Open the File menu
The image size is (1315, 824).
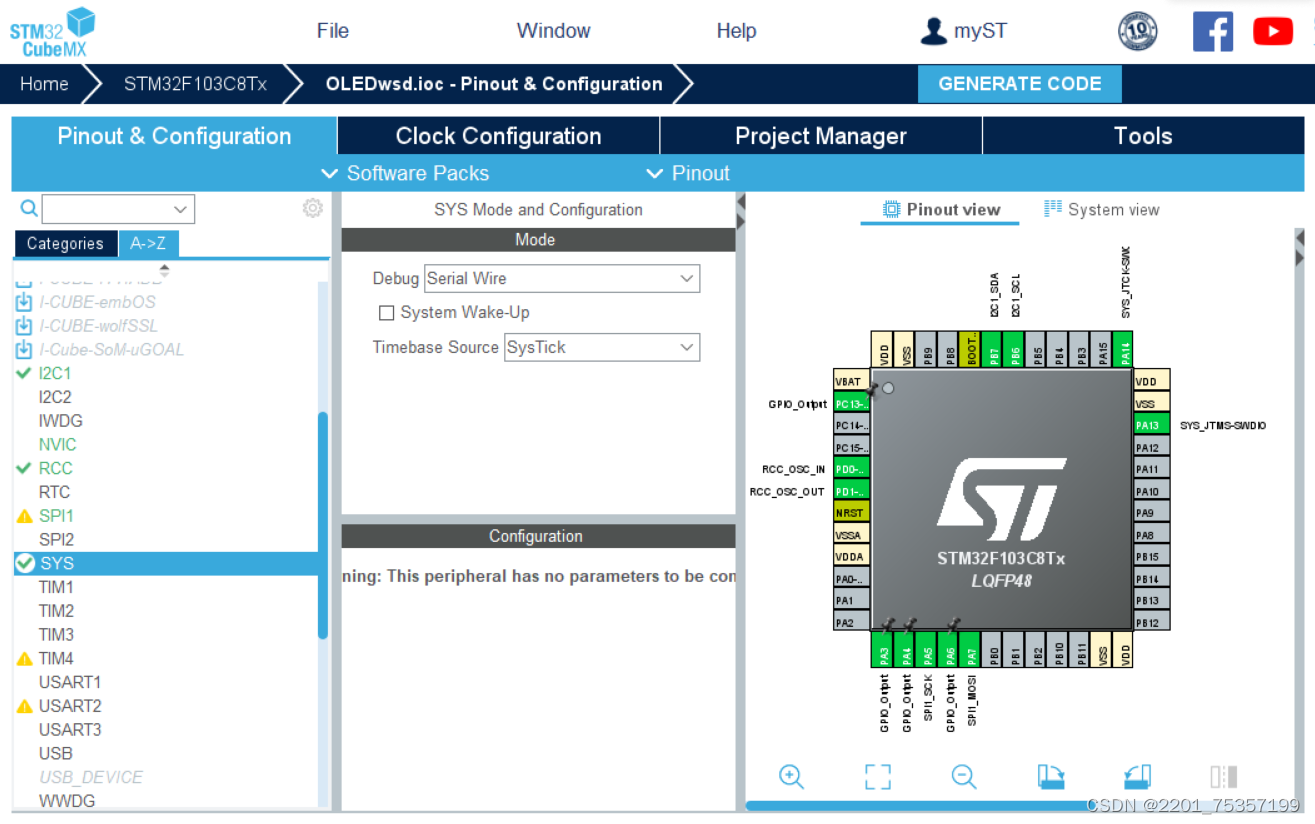pyautogui.click(x=333, y=31)
